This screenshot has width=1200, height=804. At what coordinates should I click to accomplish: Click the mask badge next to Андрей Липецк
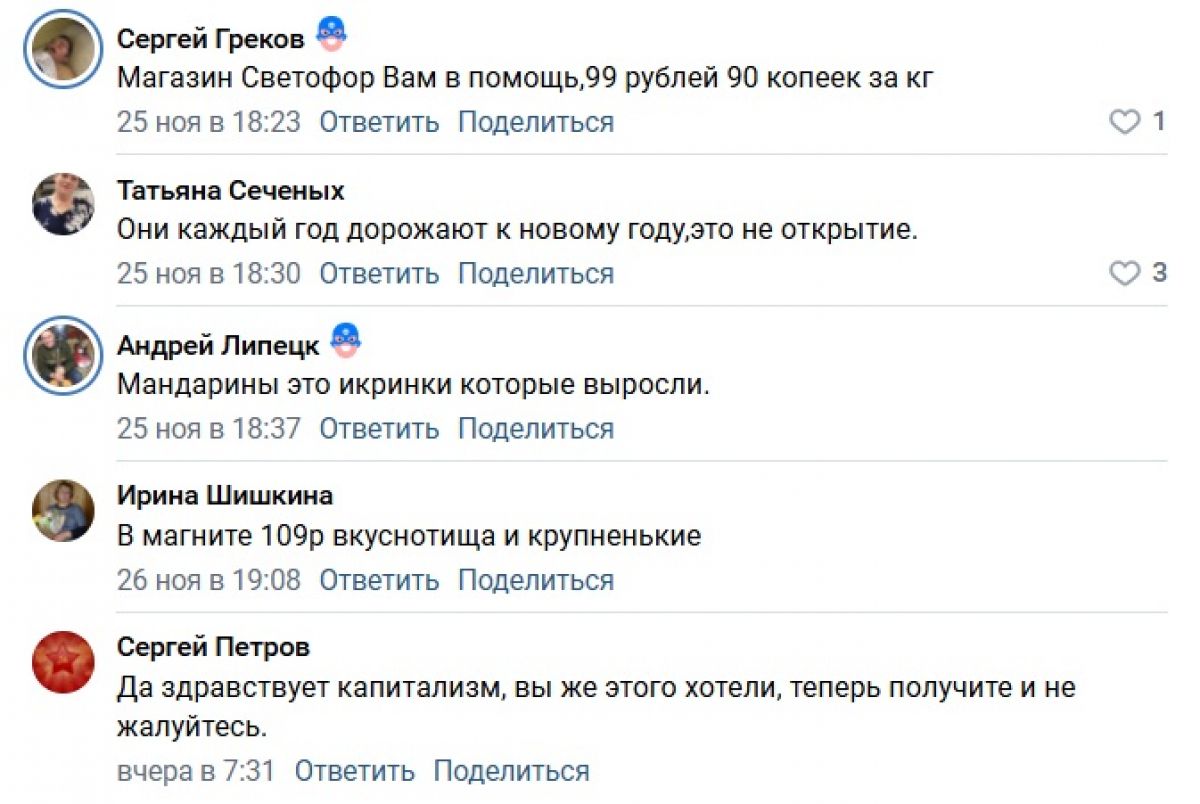click(x=345, y=341)
